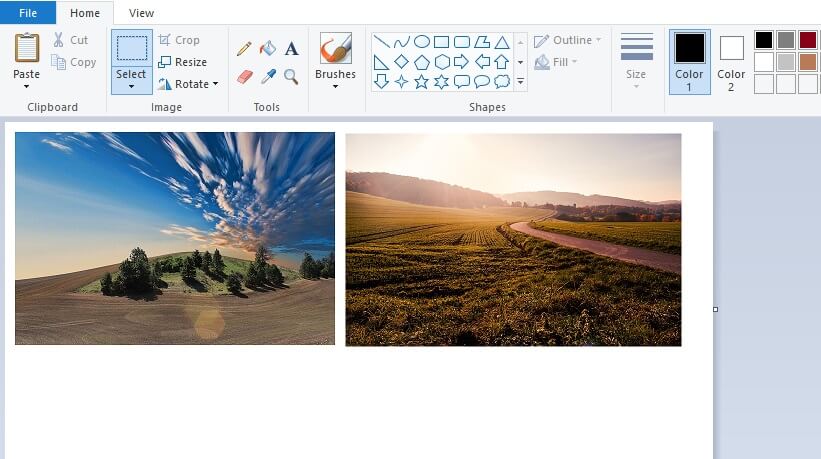Choose the Oval shape
The height and width of the screenshot is (459, 821).
[x=421, y=41]
